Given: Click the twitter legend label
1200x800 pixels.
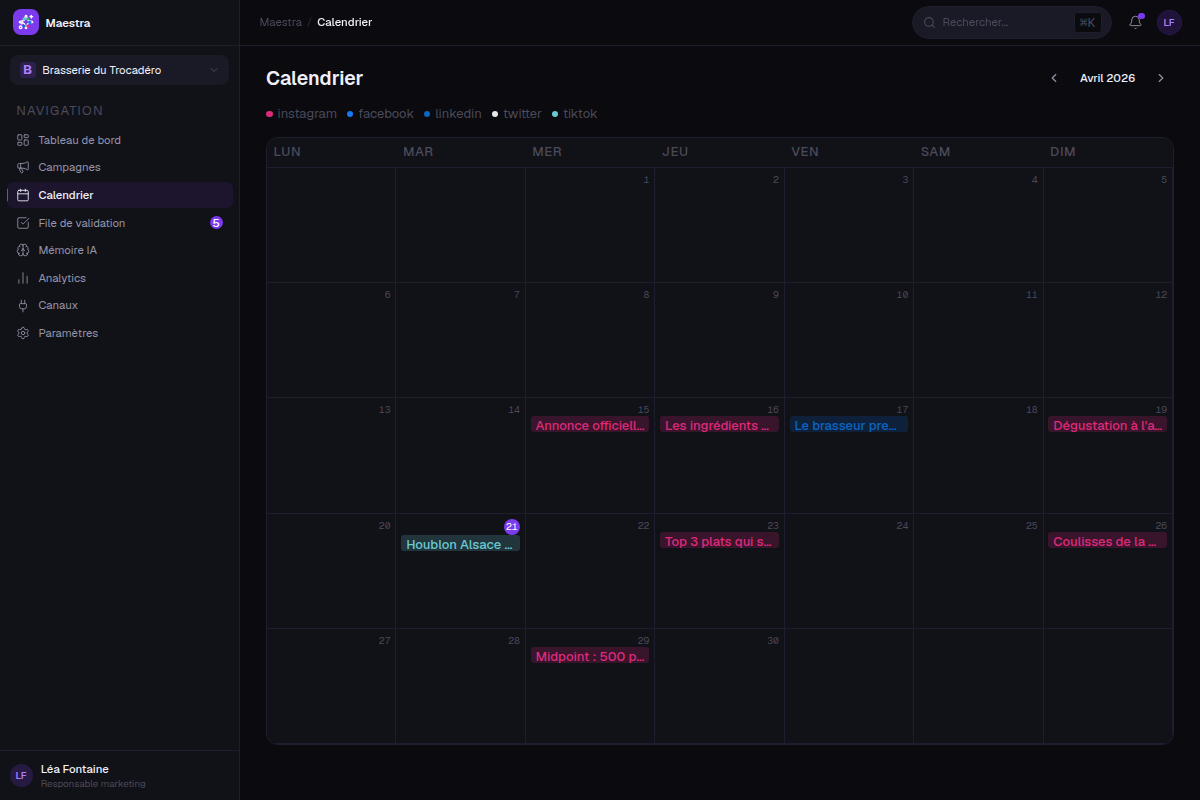Looking at the screenshot, I should 522,114.
